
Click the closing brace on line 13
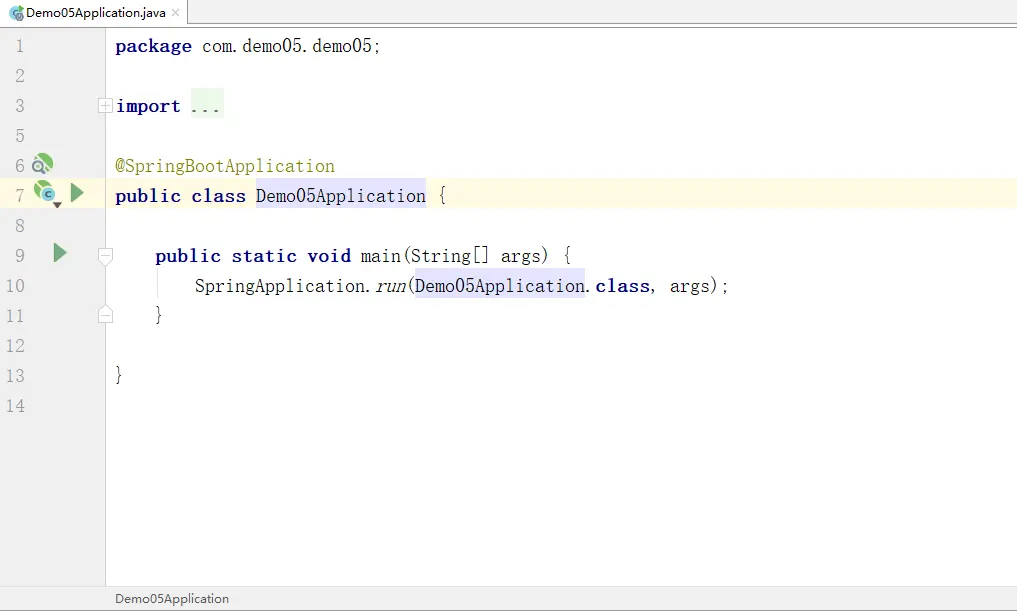tap(119, 375)
